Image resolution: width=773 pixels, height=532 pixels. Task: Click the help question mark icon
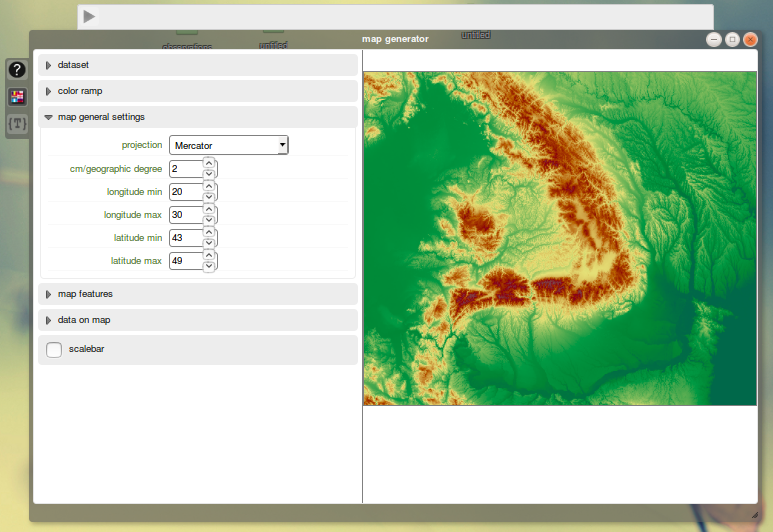pos(17,70)
